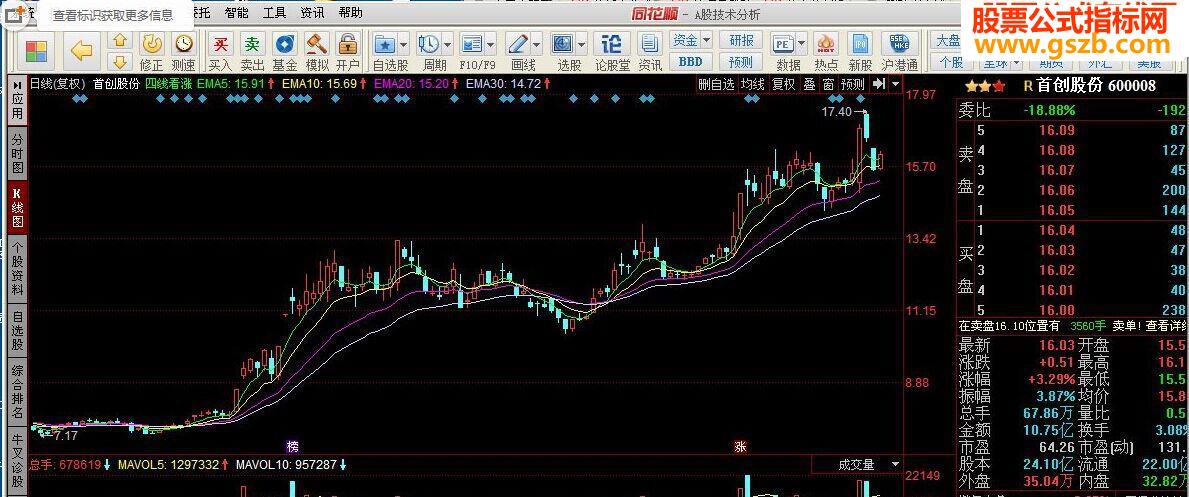Click the BBD button
The width and height of the screenshot is (1189, 497).
[x=690, y=61]
